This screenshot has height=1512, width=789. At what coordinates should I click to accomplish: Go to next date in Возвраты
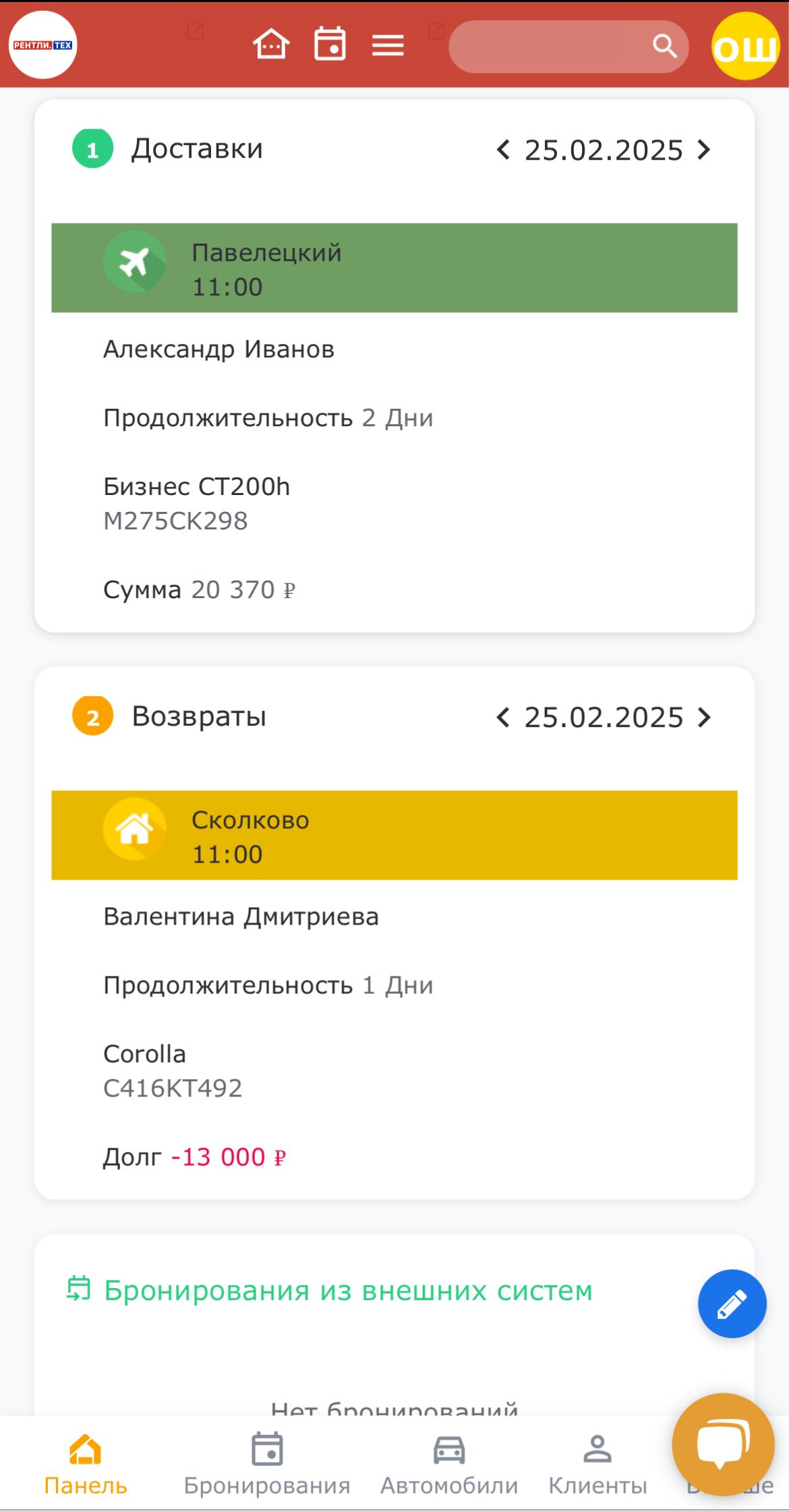[704, 718]
